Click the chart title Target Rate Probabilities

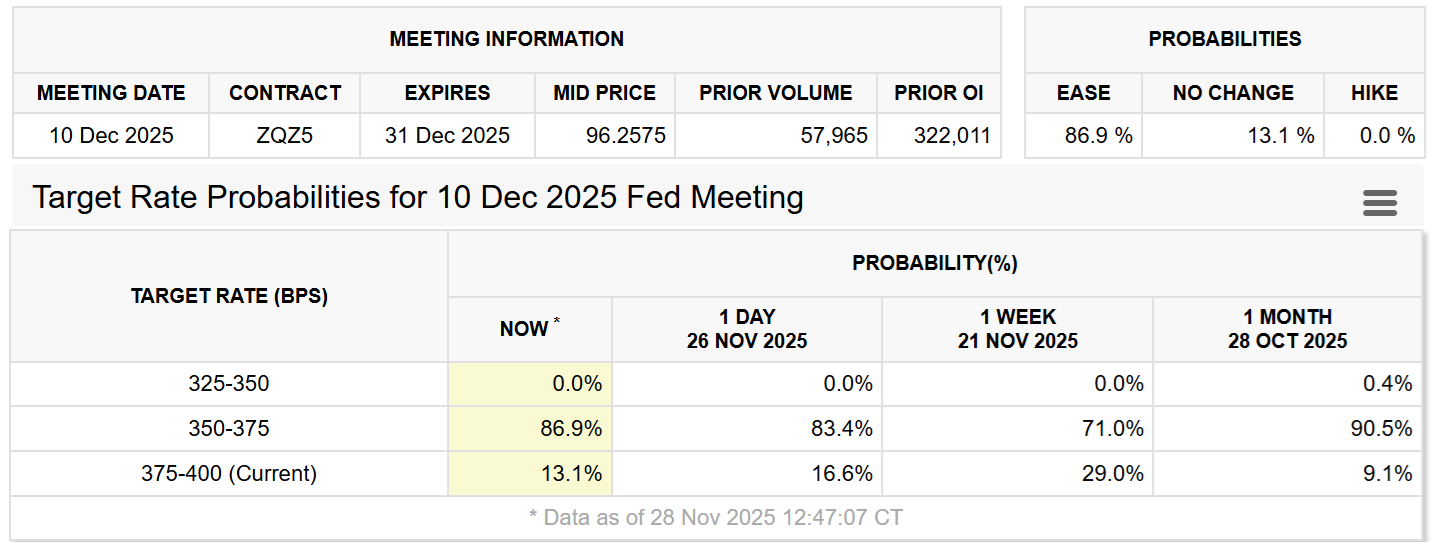tap(417, 197)
